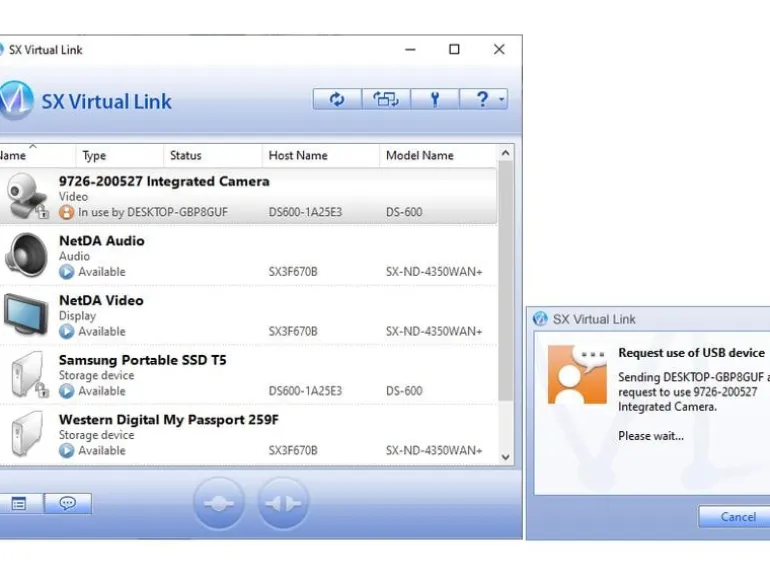Select the drive icon for Samsung Portable SSD T5

28,374
